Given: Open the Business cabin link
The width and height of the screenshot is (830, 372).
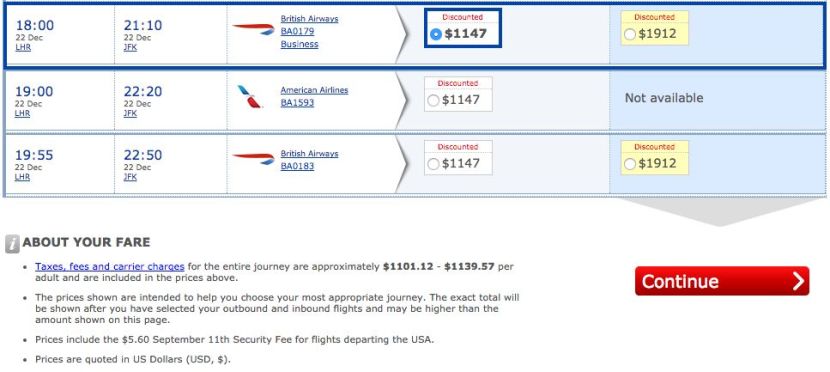Looking at the screenshot, I should 299,44.
